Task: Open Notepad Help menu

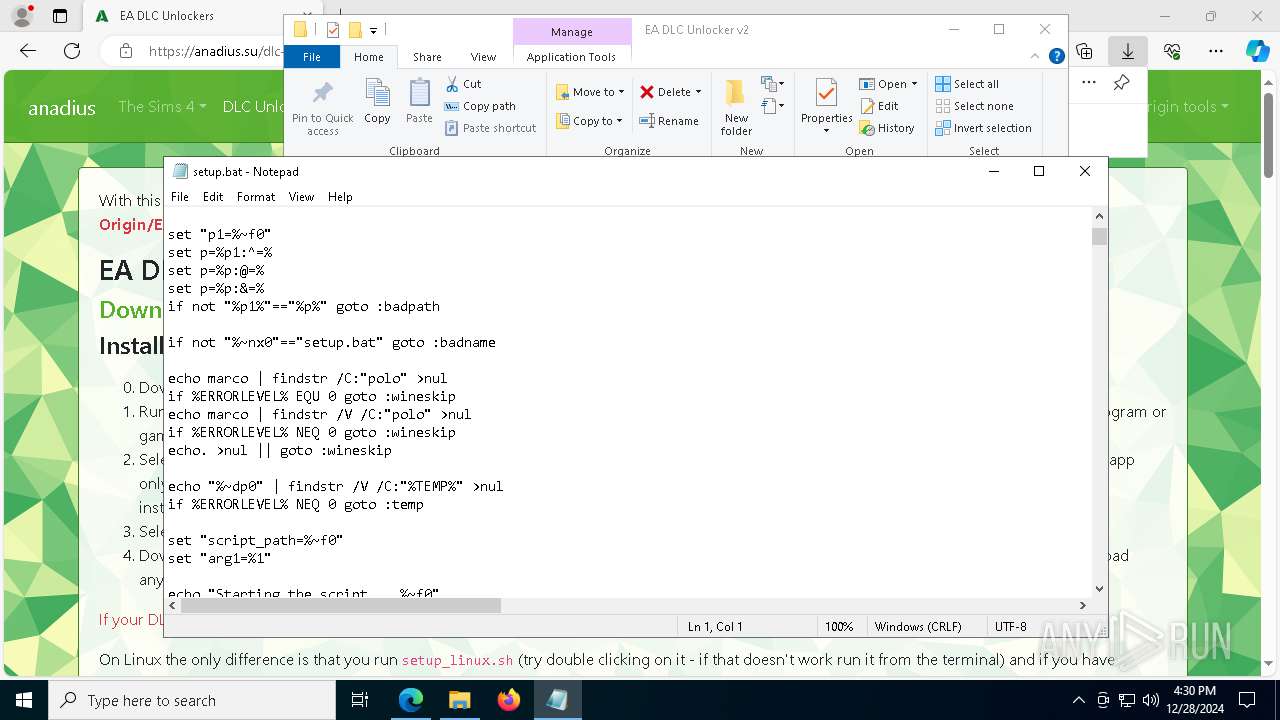Action: coord(340,197)
